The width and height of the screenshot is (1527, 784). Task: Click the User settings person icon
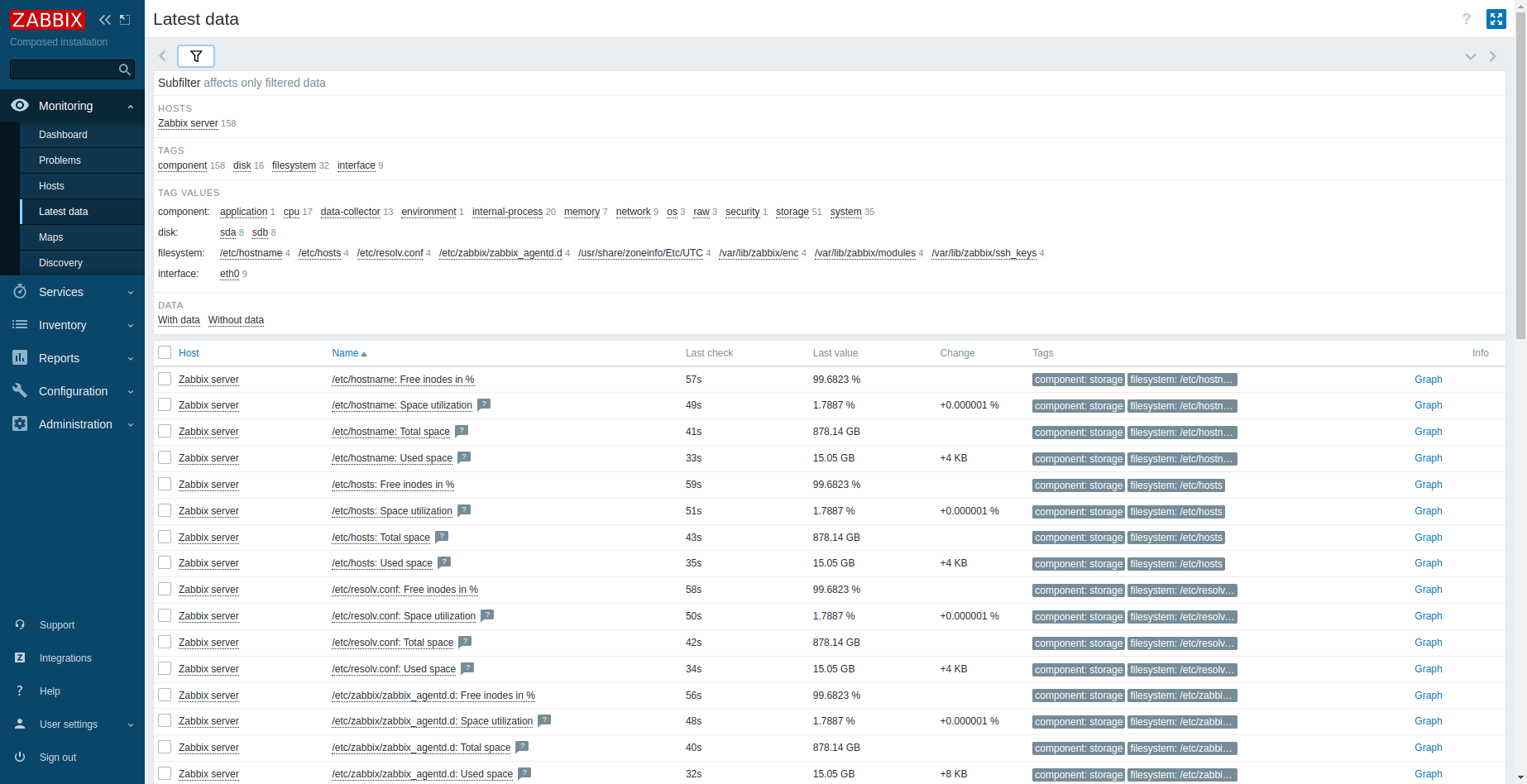tap(20, 724)
